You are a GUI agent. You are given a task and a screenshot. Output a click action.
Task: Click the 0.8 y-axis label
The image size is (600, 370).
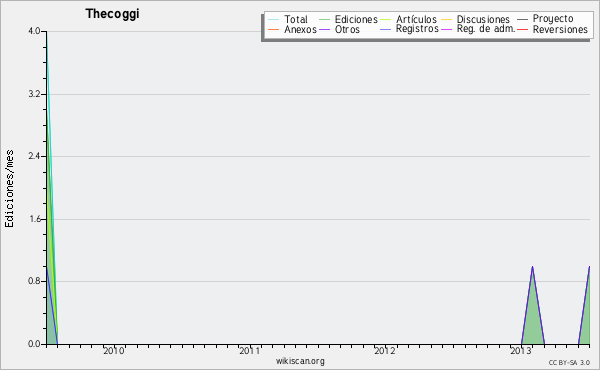(34, 281)
